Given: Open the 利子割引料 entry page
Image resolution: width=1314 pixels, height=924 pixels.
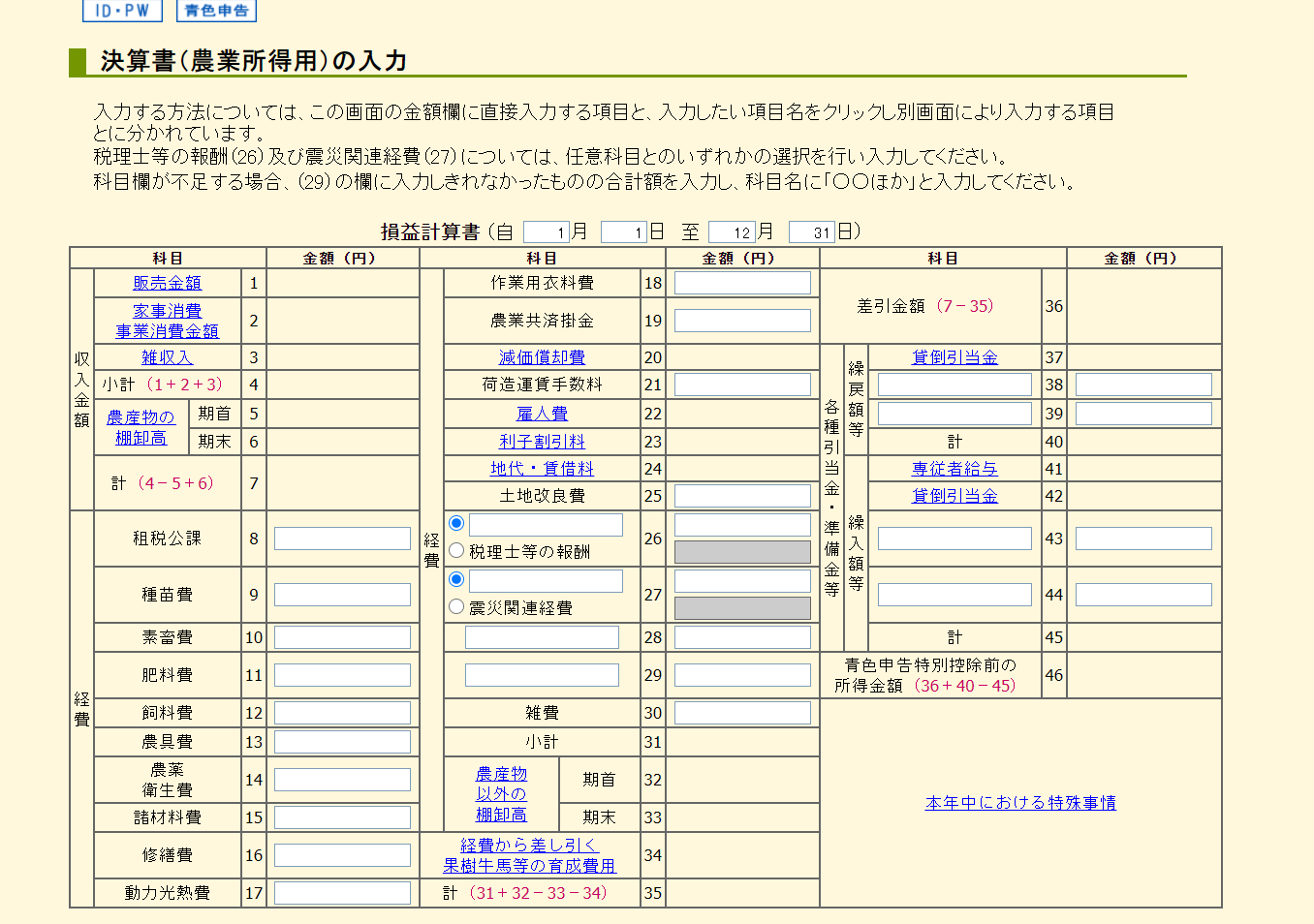Looking at the screenshot, I should pos(542,441).
